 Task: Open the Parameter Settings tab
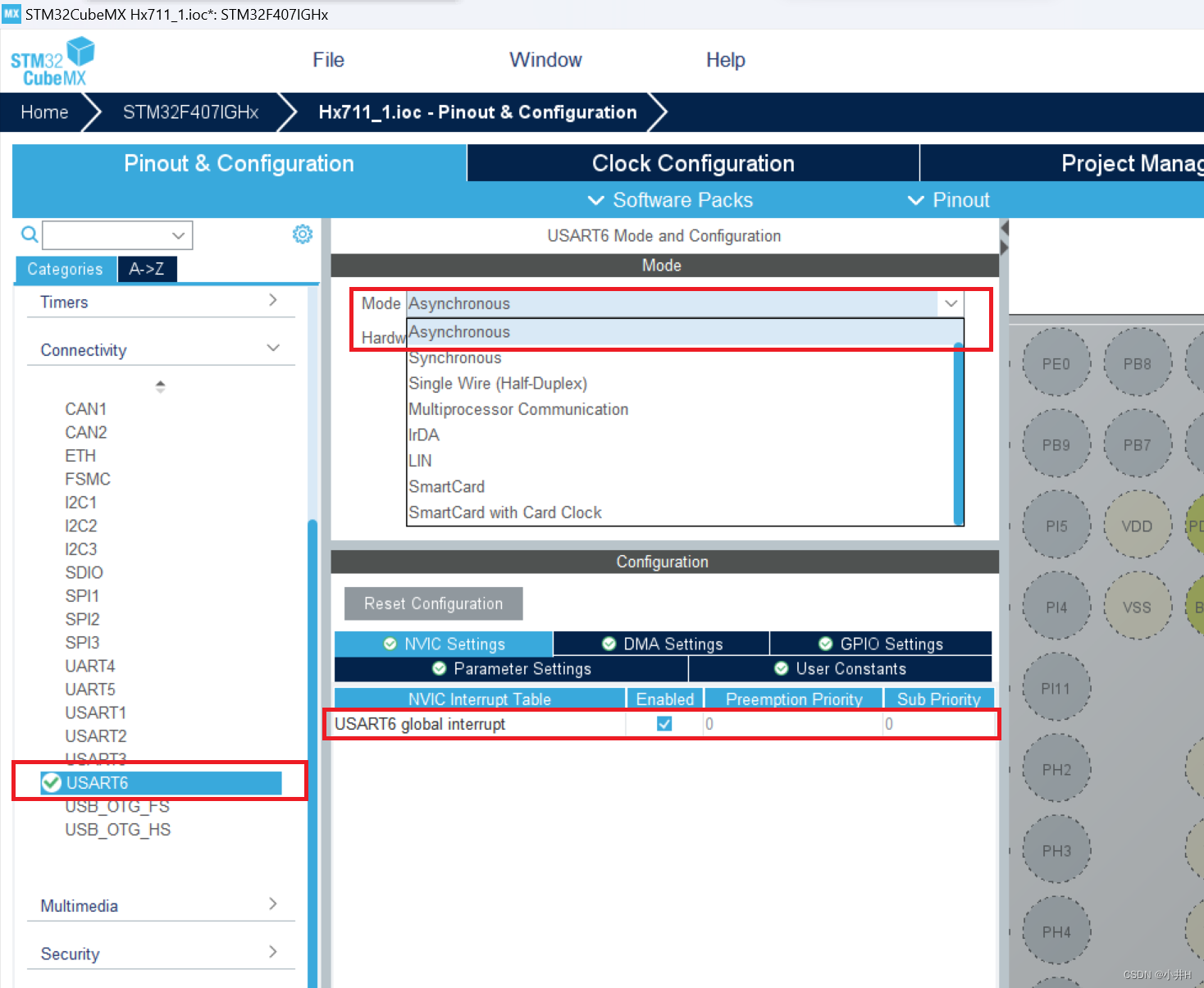coord(511,668)
